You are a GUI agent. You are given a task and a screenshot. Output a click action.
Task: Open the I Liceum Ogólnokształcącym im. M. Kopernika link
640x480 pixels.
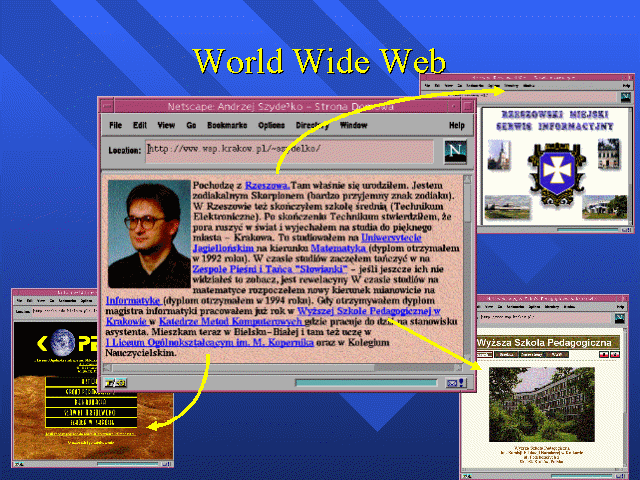tap(209, 342)
